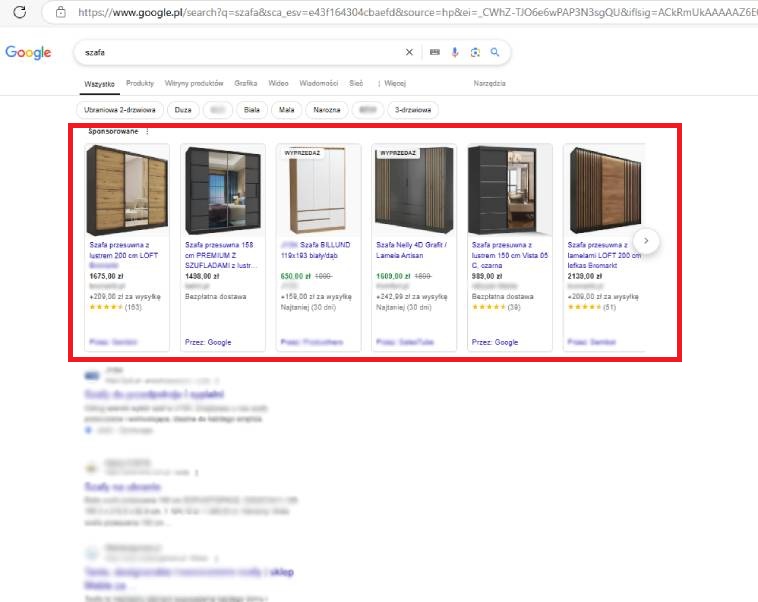Open link Szafa przesuwna z lamelami LOFT 200 cm

604,255
